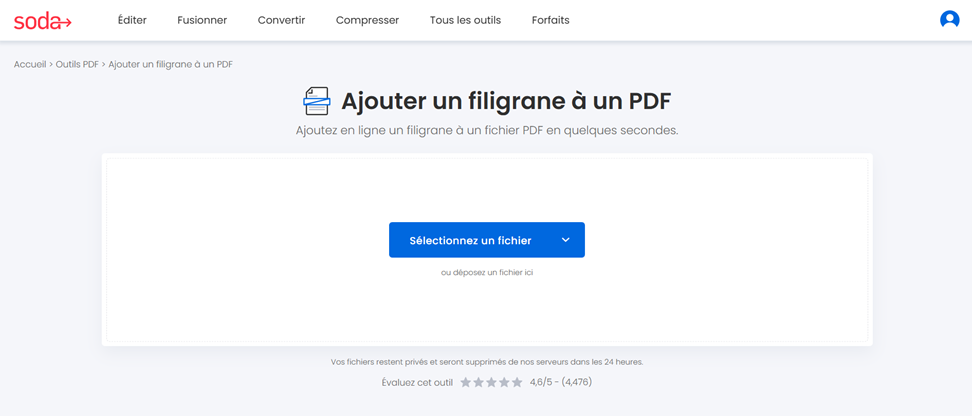Open Tous les outils menu
Screen dimensions: 972x416
466,20
